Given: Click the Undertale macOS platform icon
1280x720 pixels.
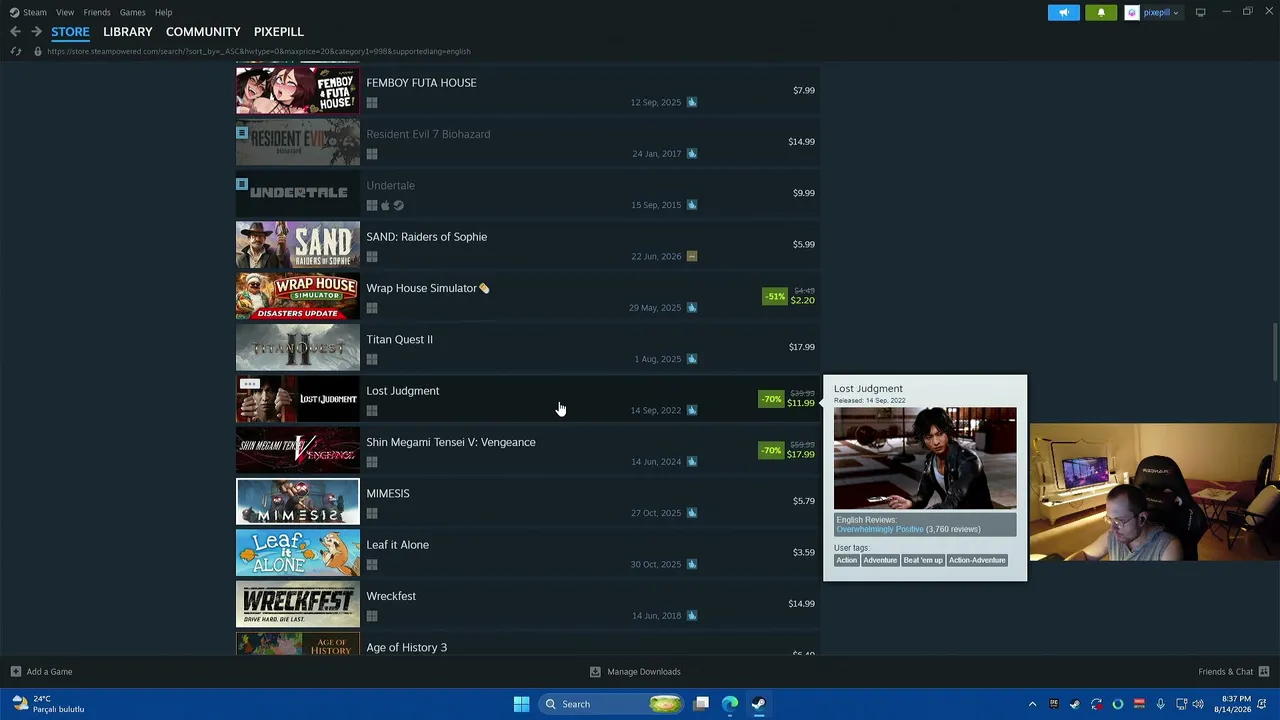Looking at the screenshot, I should (385, 205).
